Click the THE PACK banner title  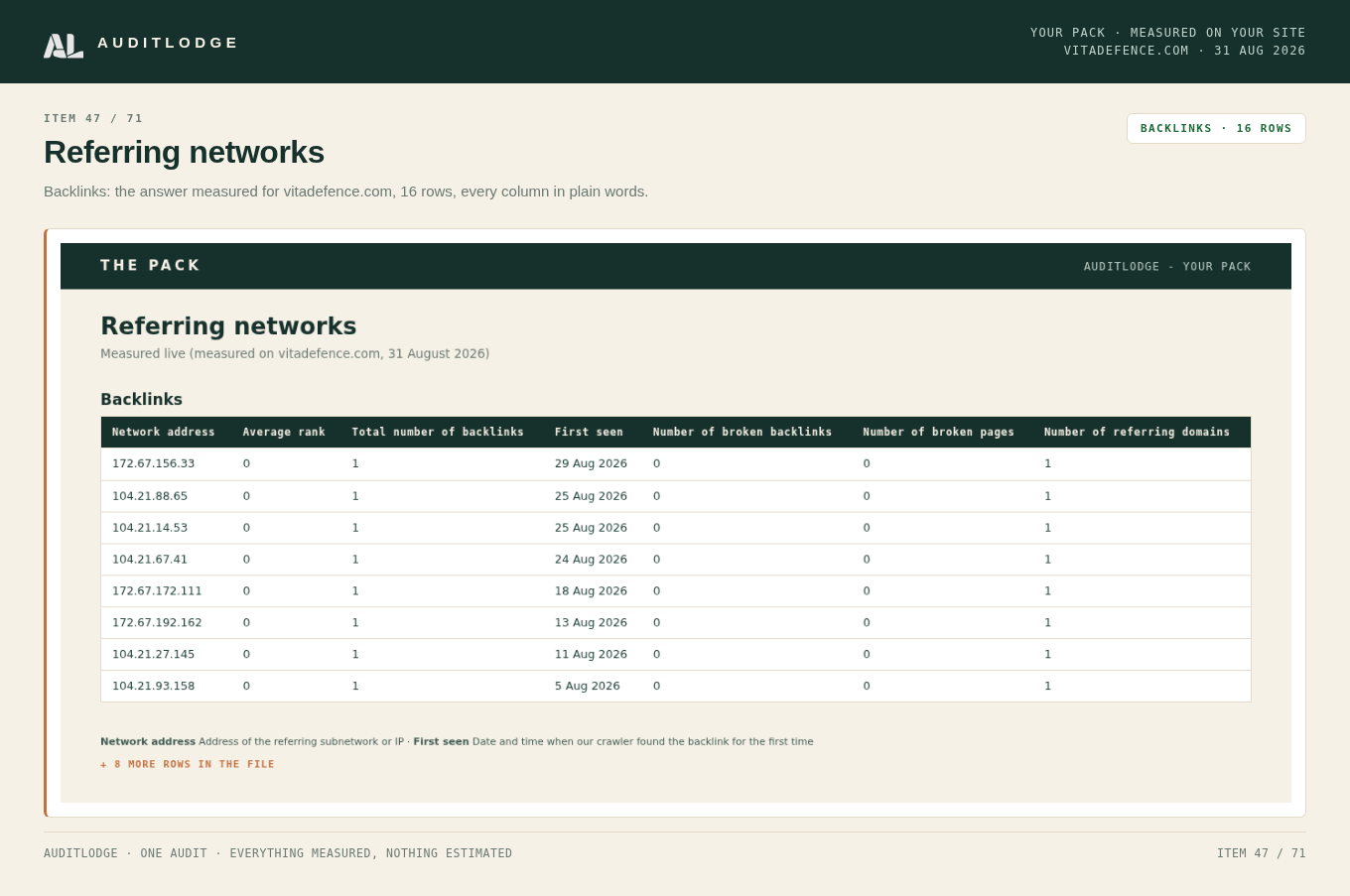151,266
